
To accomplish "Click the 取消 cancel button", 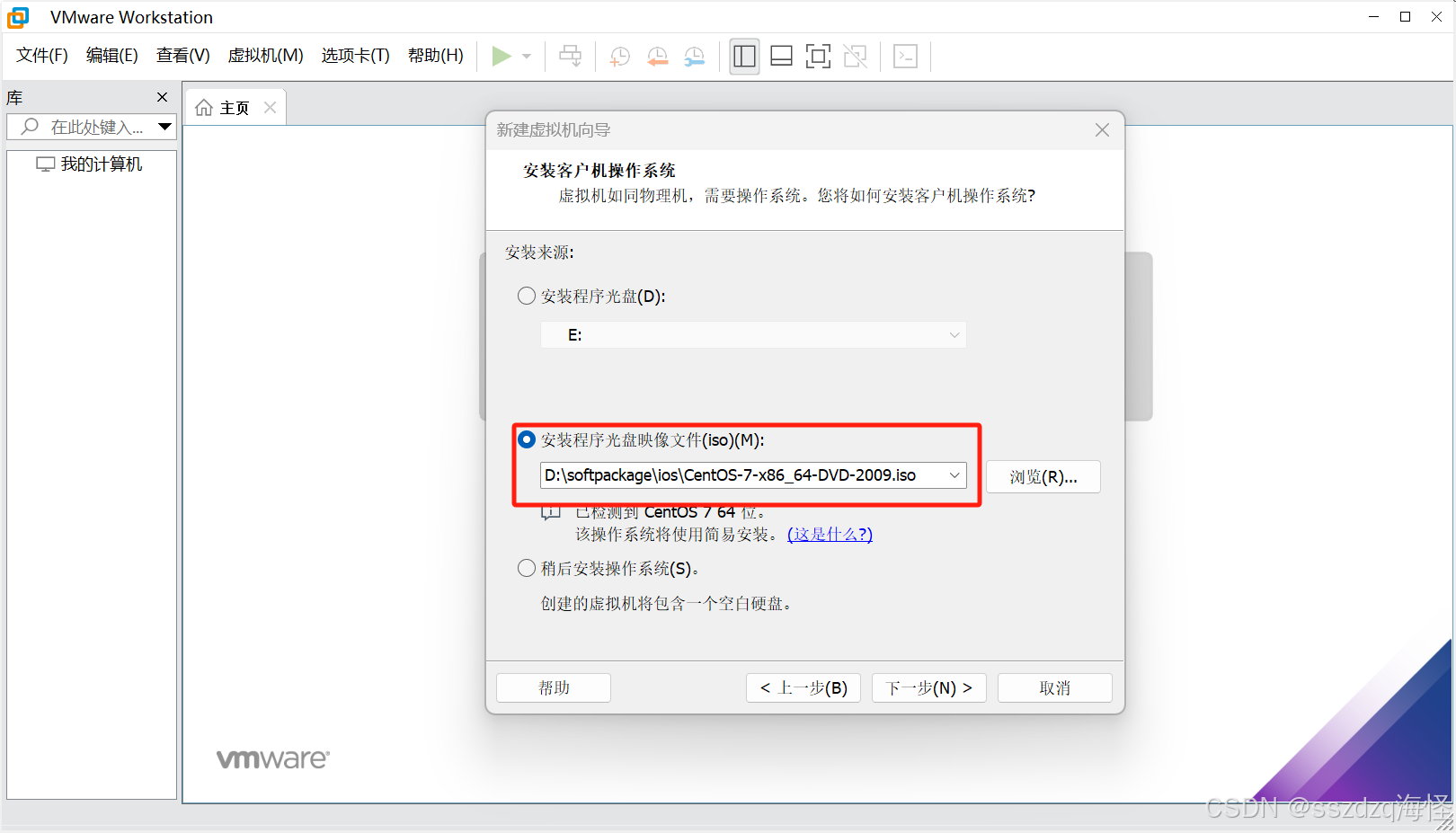I will pyautogui.click(x=1055, y=688).
